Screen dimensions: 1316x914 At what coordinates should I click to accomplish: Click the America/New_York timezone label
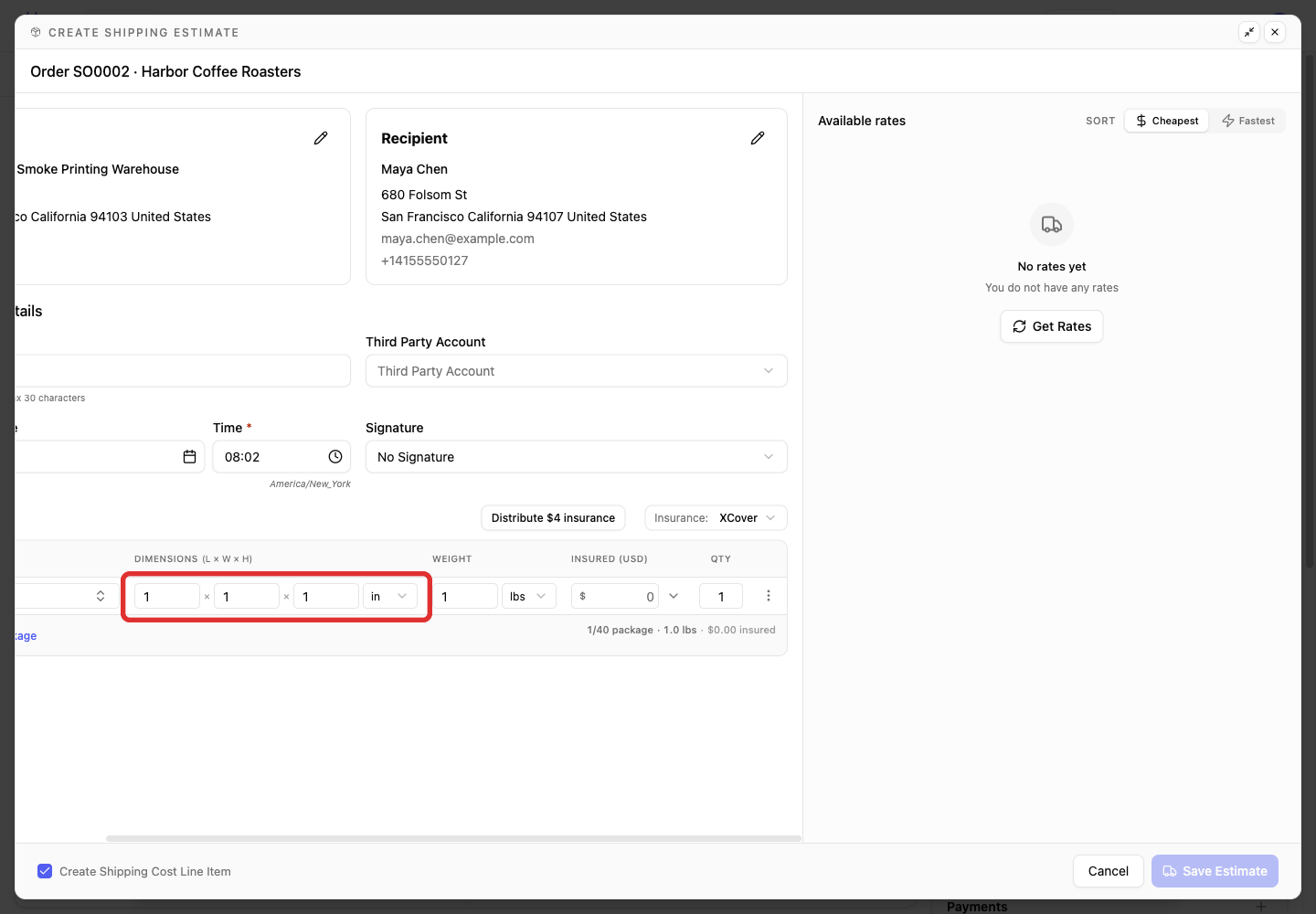click(x=310, y=484)
